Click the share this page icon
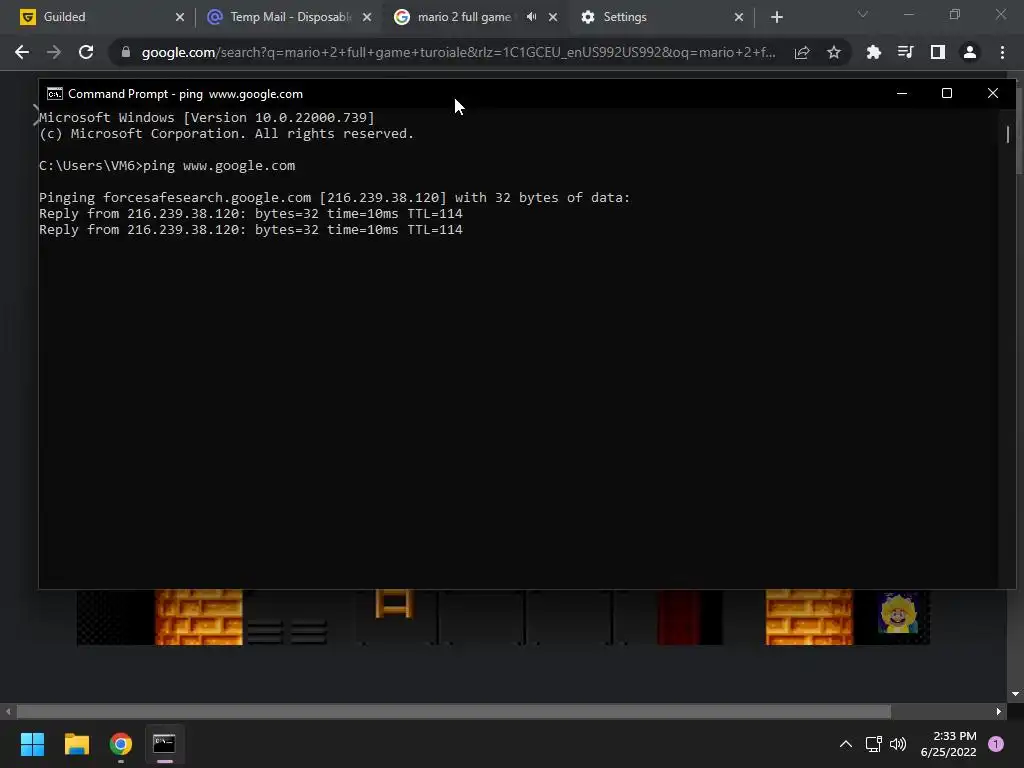 (x=802, y=52)
